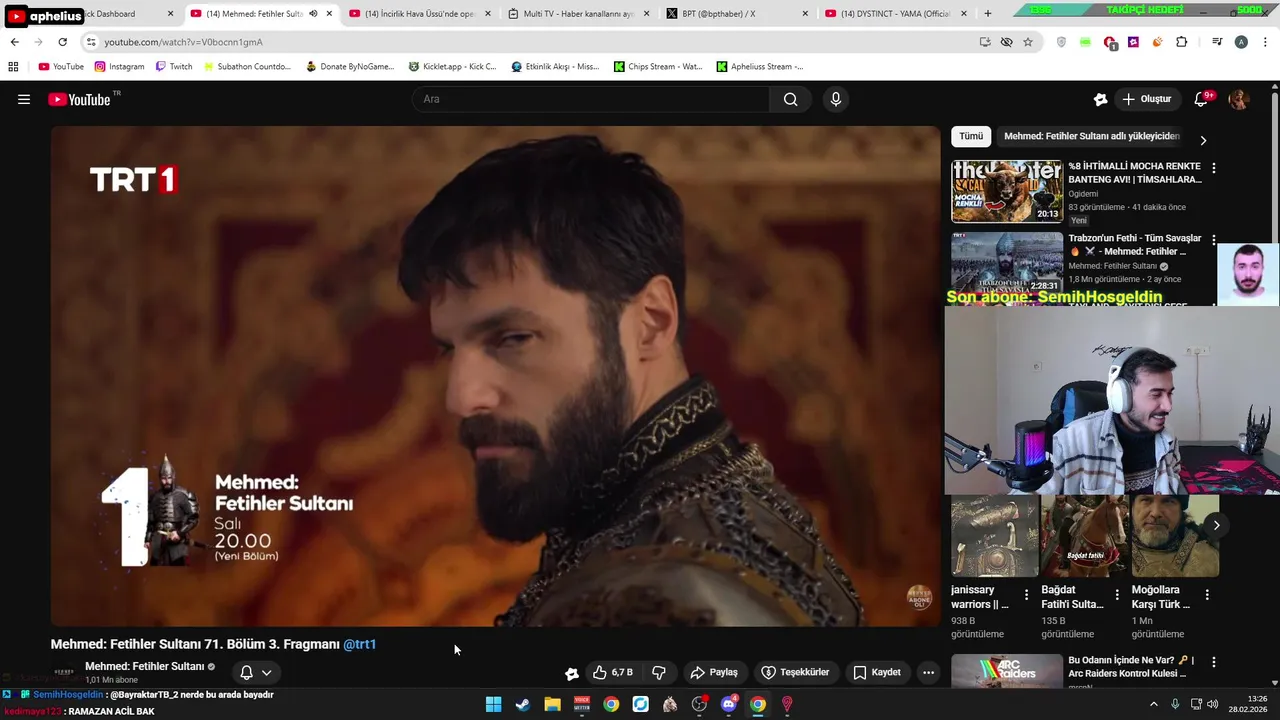Viewport: 1280px width, 720px height.
Task: Open the Chrome extensions puzzle icon
Action: pos(1182,42)
